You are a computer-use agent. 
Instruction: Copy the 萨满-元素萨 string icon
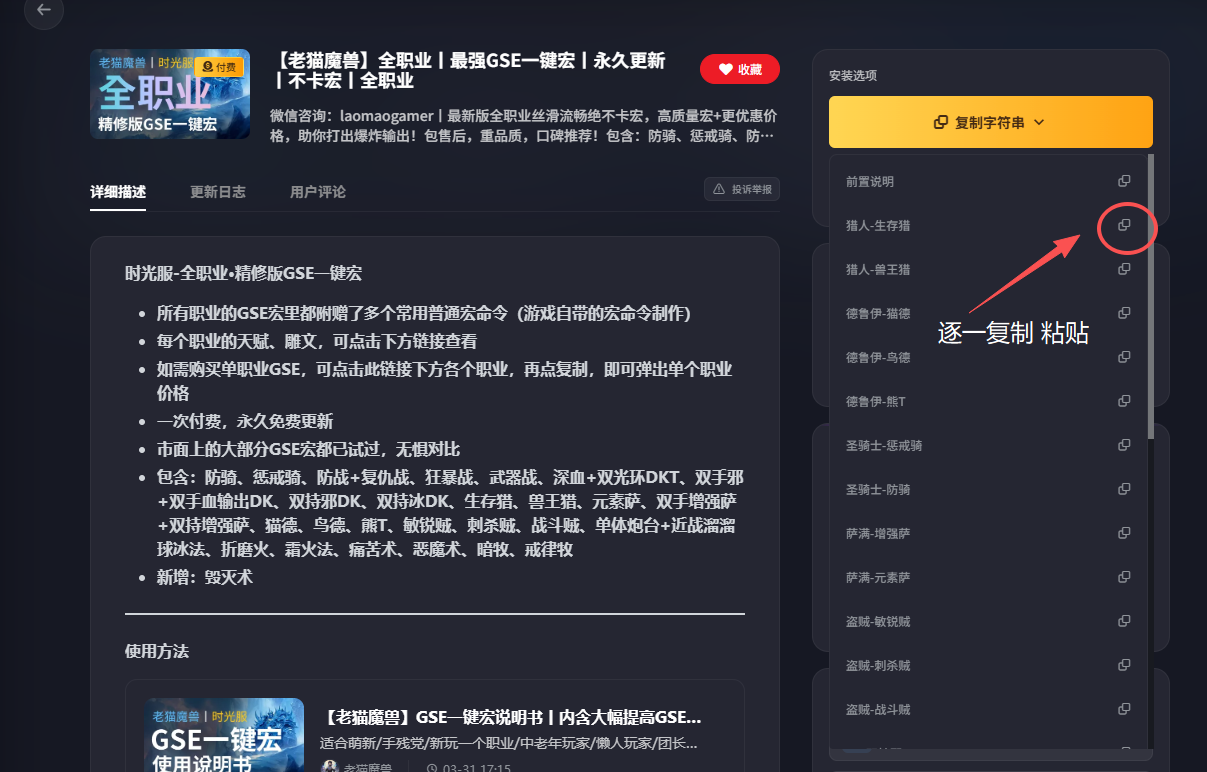coord(1124,577)
